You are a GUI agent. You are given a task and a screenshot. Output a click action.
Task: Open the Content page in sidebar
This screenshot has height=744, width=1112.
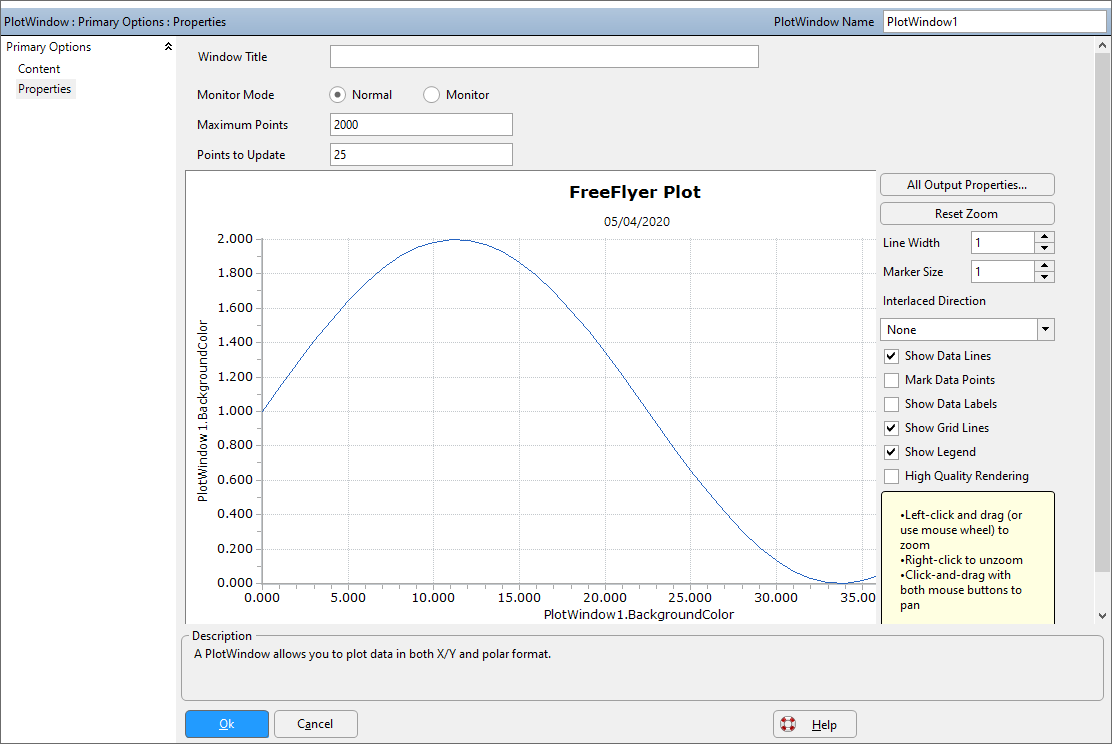coord(39,69)
